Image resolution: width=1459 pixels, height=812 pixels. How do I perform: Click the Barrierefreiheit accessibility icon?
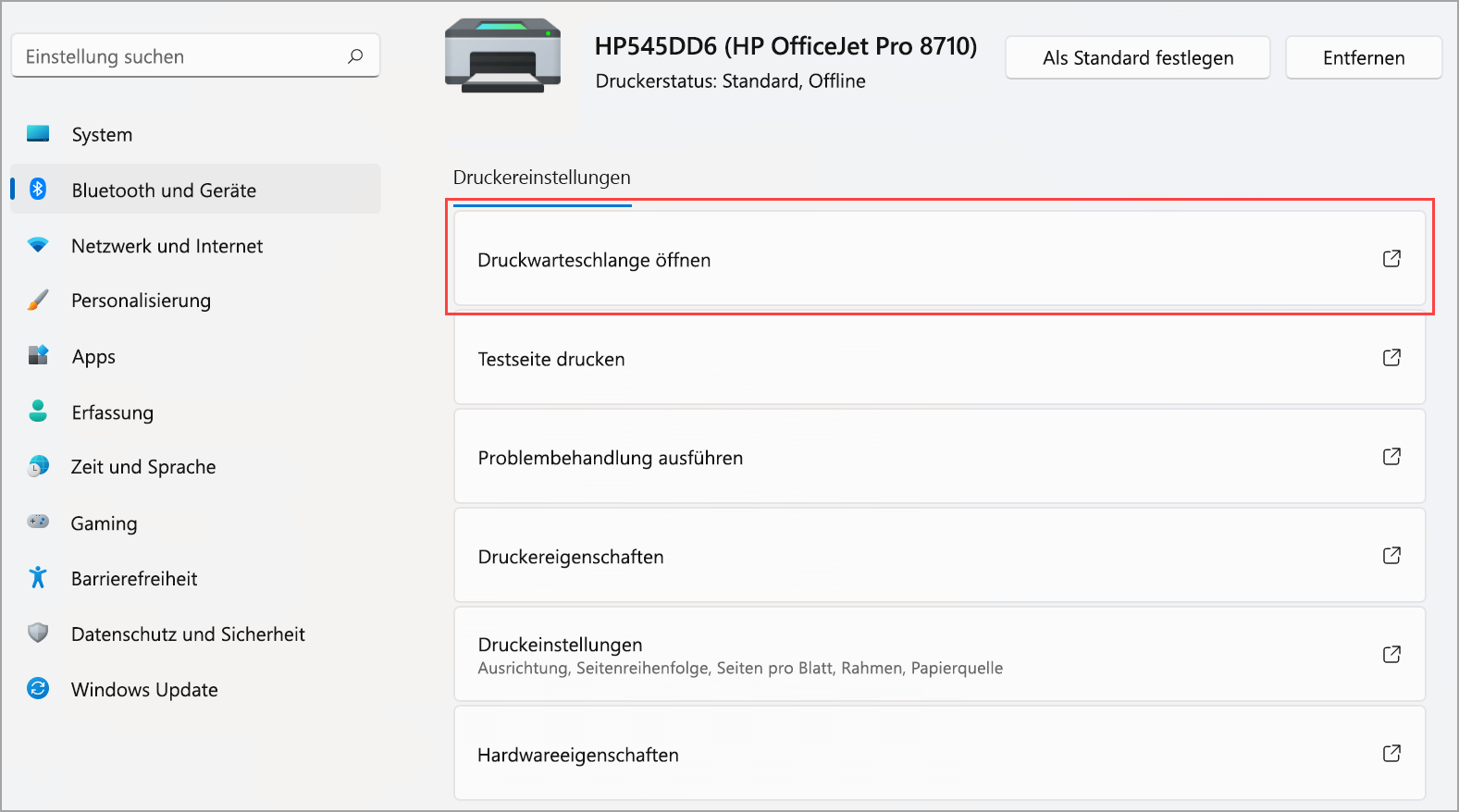38,577
